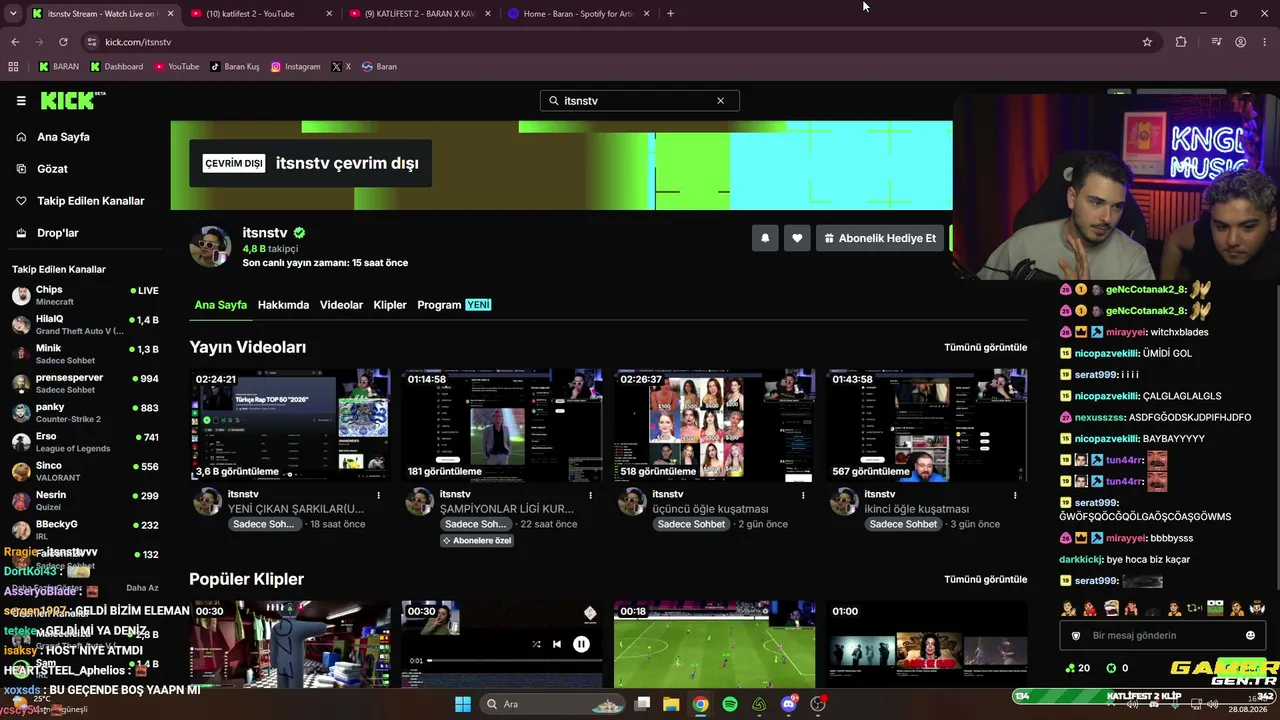This screenshot has width=1280, height=720.
Task: Open Spotify from the taskbar
Action: [730, 704]
